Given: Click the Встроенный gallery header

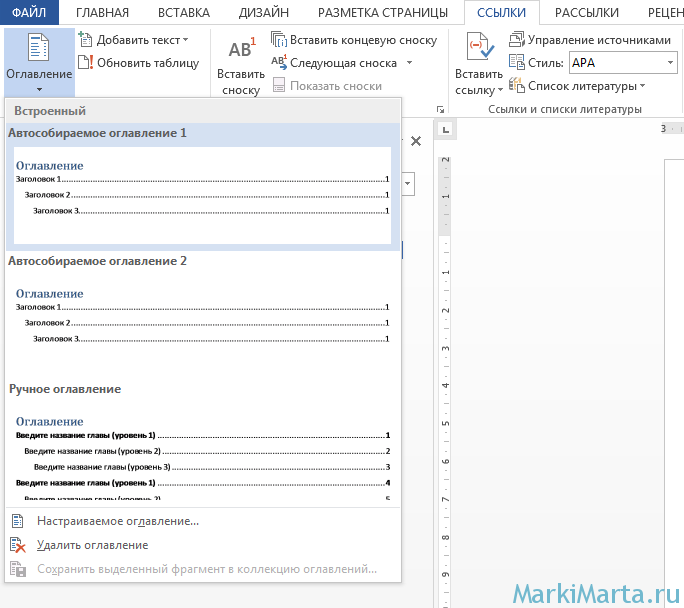Looking at the screenshot, I should coord(203,111).
